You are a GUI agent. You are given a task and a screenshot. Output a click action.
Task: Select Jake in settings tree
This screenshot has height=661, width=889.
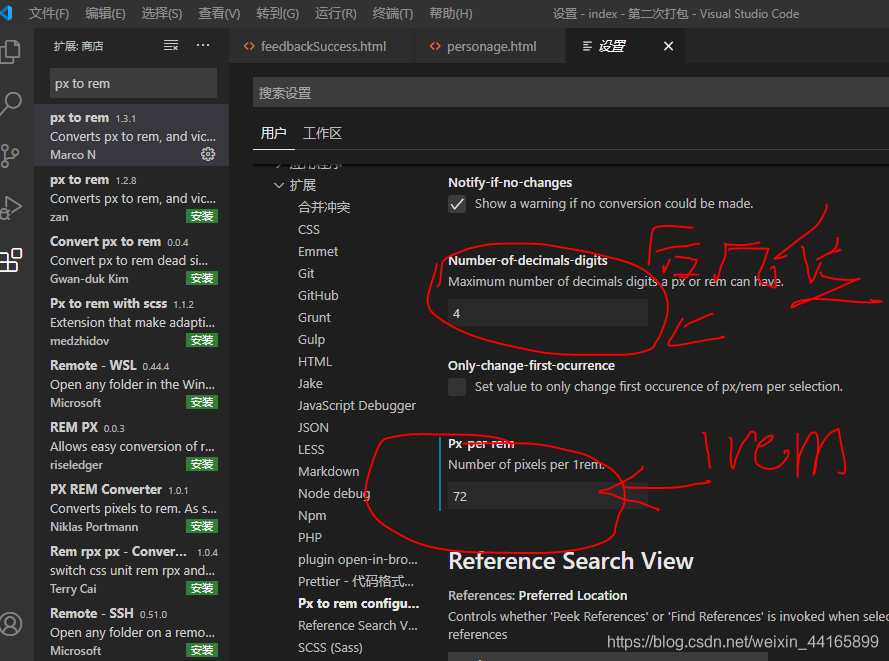[310, 384]
